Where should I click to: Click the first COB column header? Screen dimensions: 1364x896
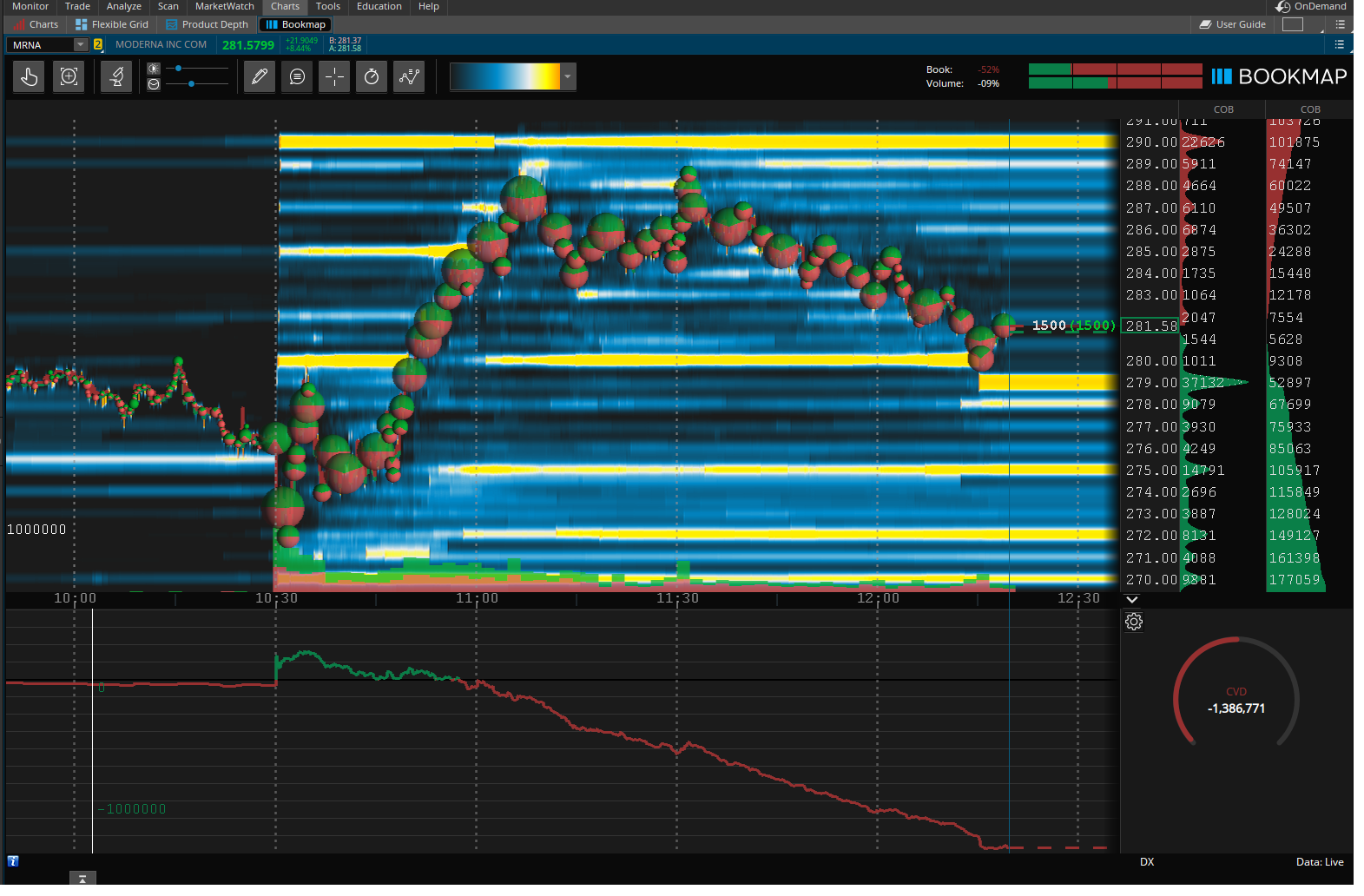tap(1223, 109)
